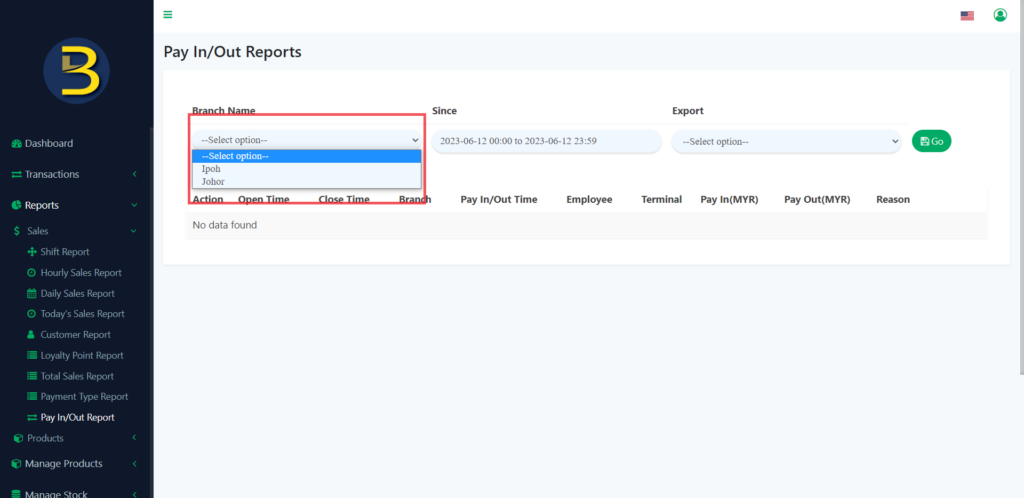
Task: Click the hamburger menu icon
Action: [168, 14]
